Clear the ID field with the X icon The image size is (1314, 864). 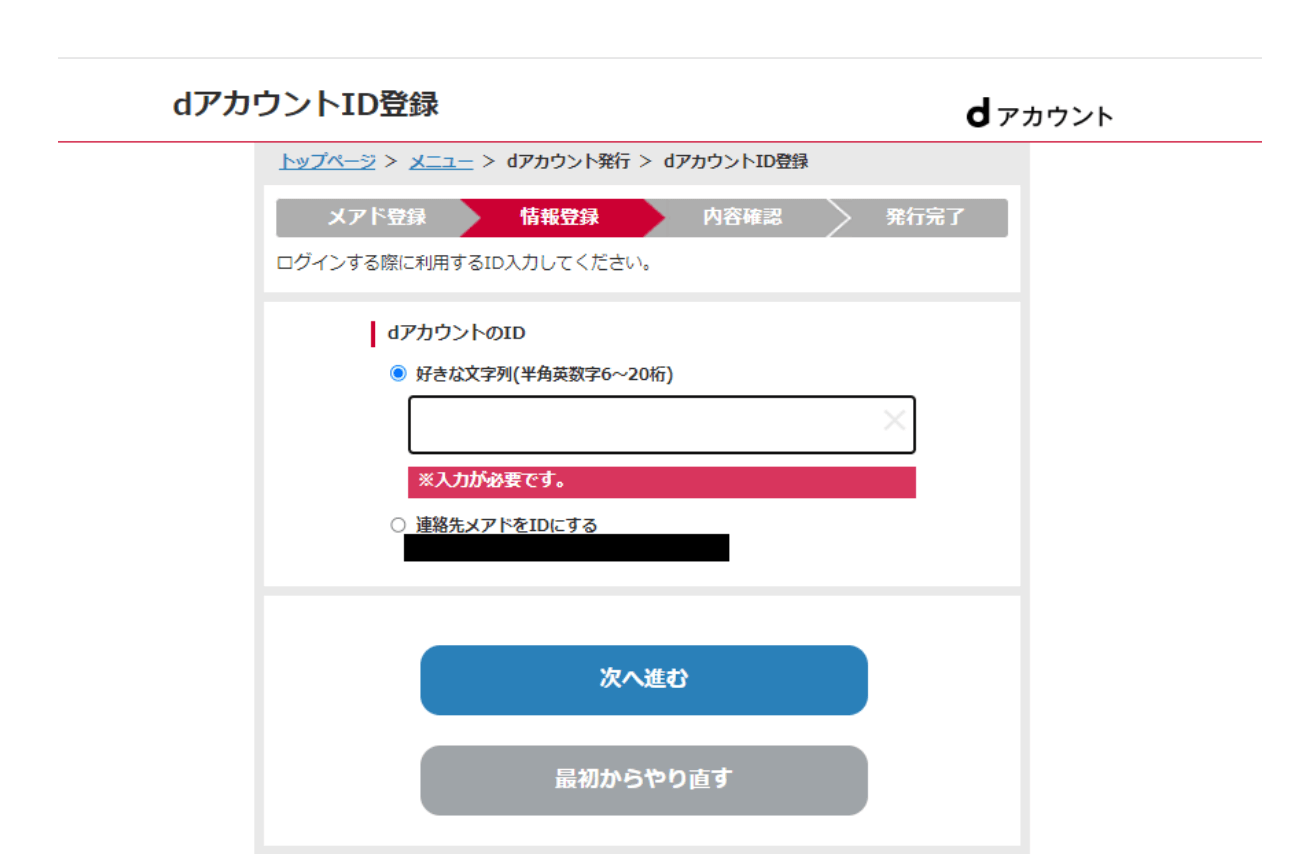click(x=894, y=421)
